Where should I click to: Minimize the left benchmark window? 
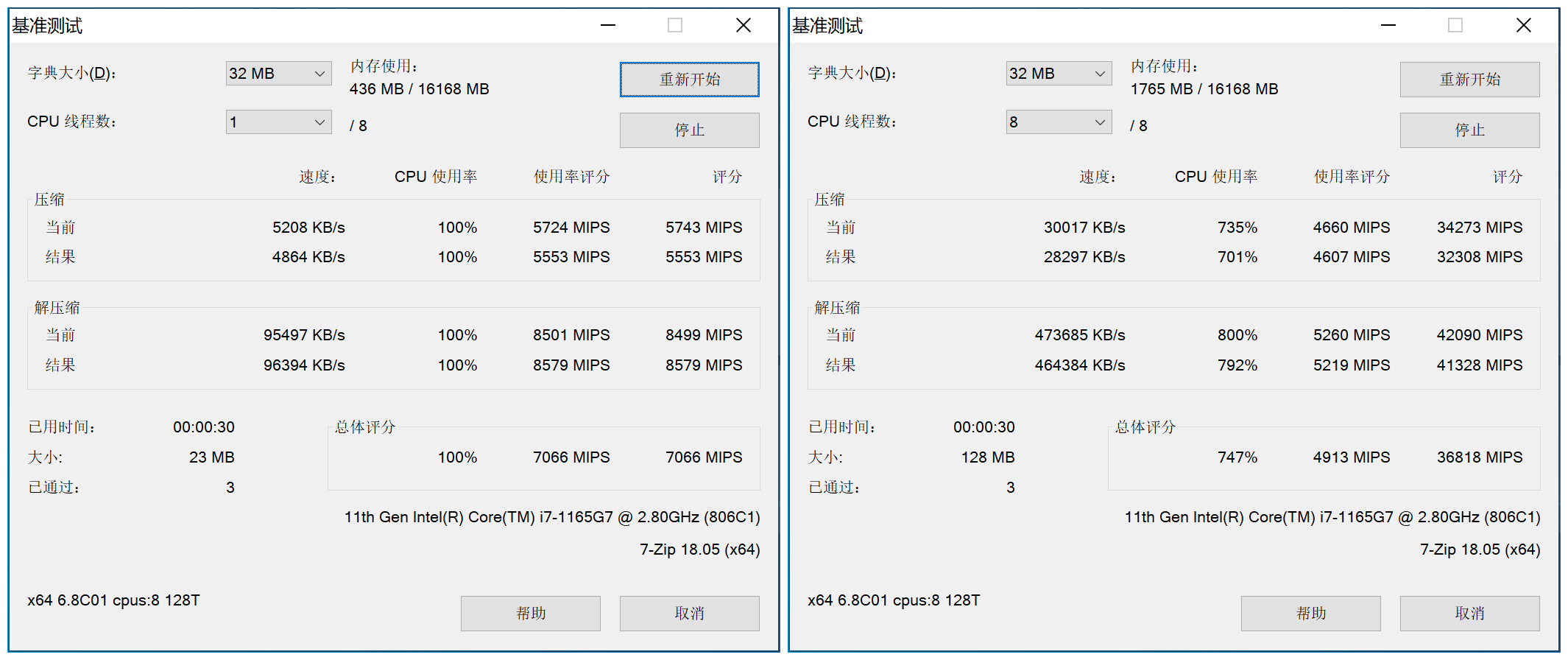(x=608, y=26)
